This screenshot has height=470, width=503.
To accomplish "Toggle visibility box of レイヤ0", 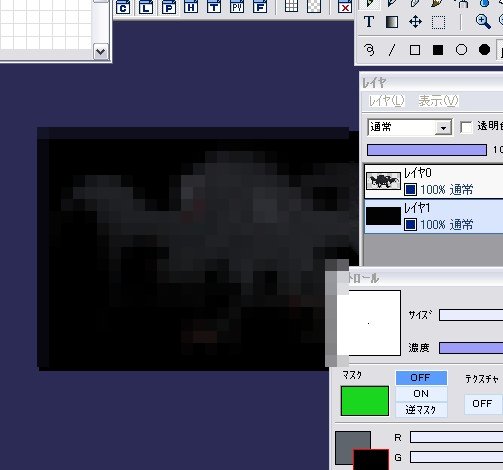I will pos(410,190).
